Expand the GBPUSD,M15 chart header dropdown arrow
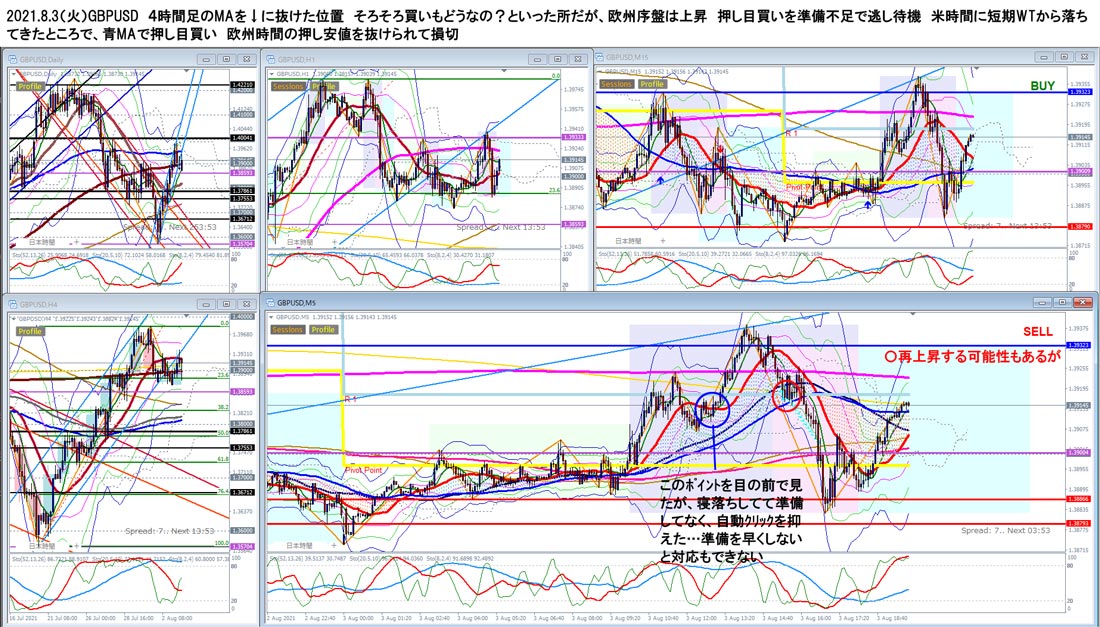 600,72
